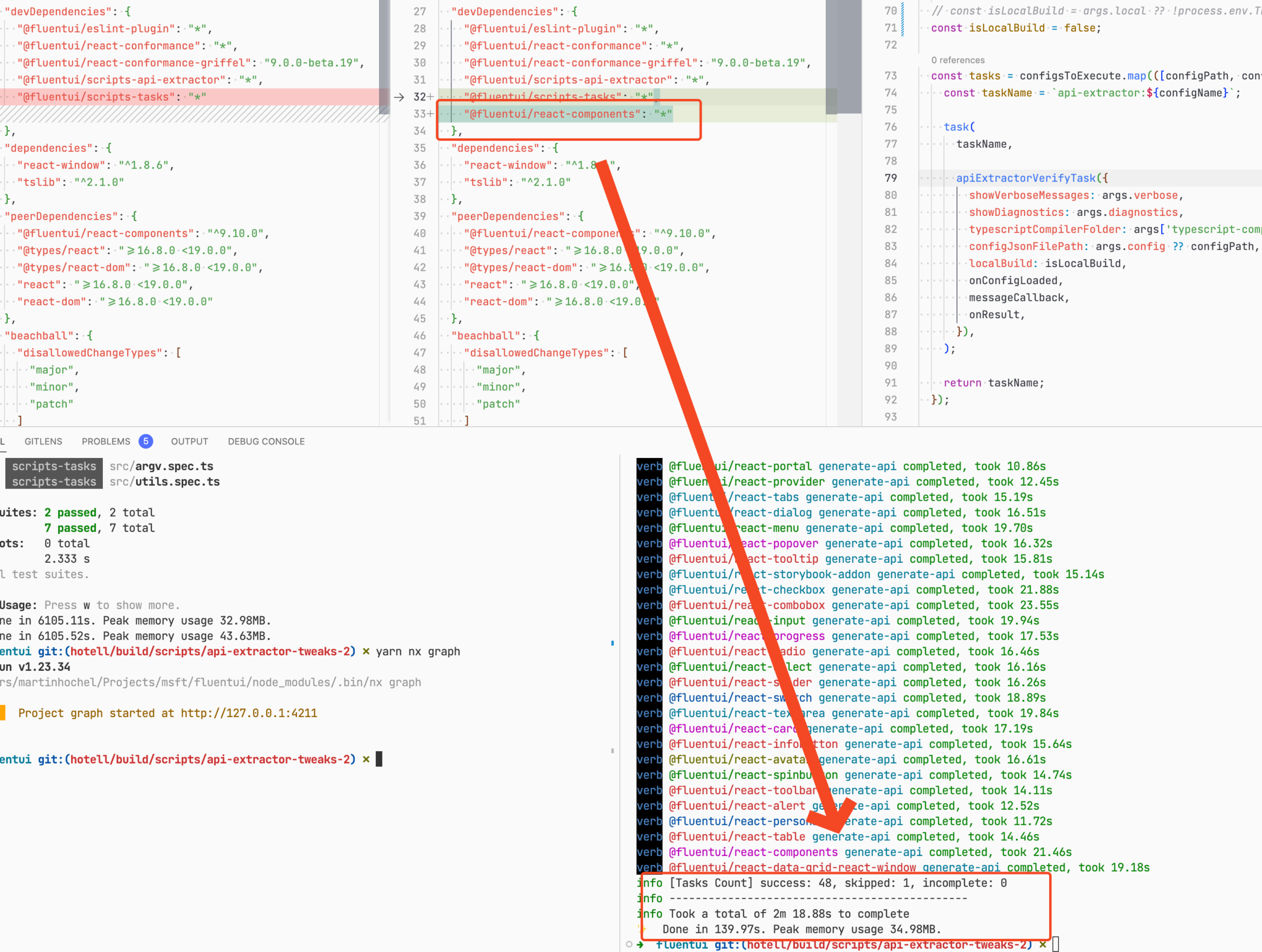
Task: Open the http://127.0.0.1:4211 project graph link
Action: pyautogui.click(x=249, y=713)
